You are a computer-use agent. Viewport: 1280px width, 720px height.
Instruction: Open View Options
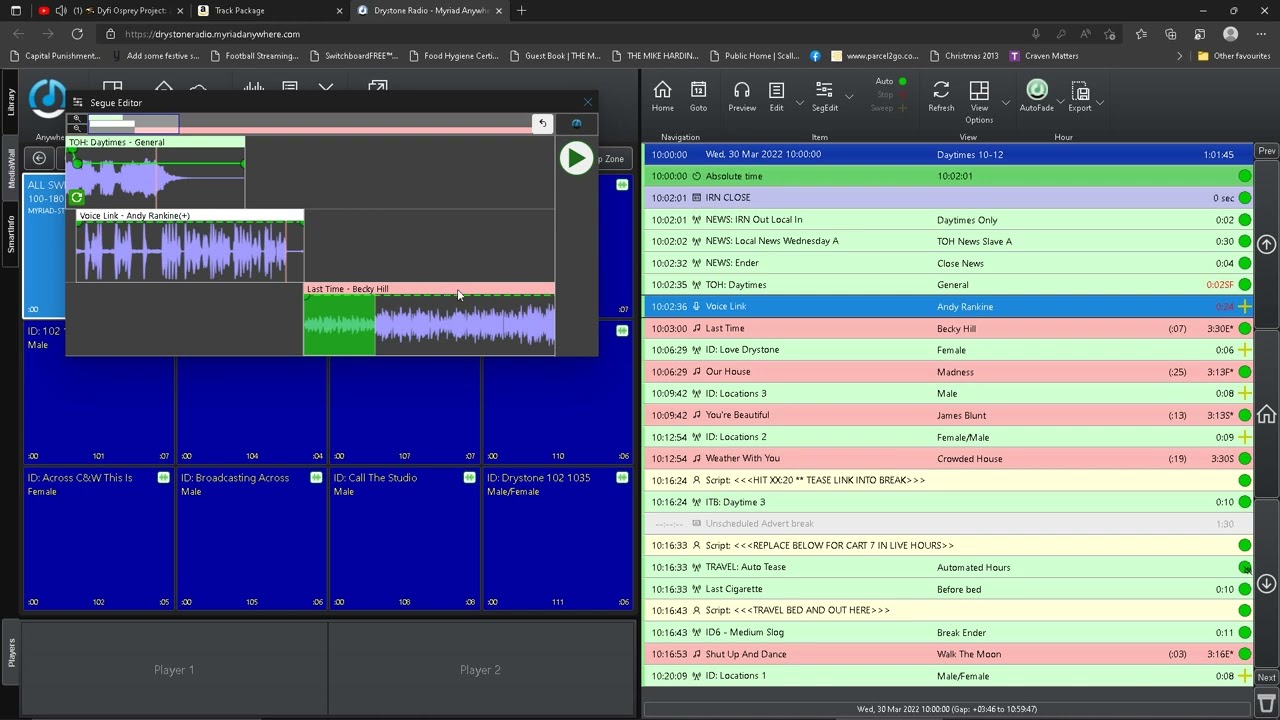pyautogui.click(x=979, y=102)
